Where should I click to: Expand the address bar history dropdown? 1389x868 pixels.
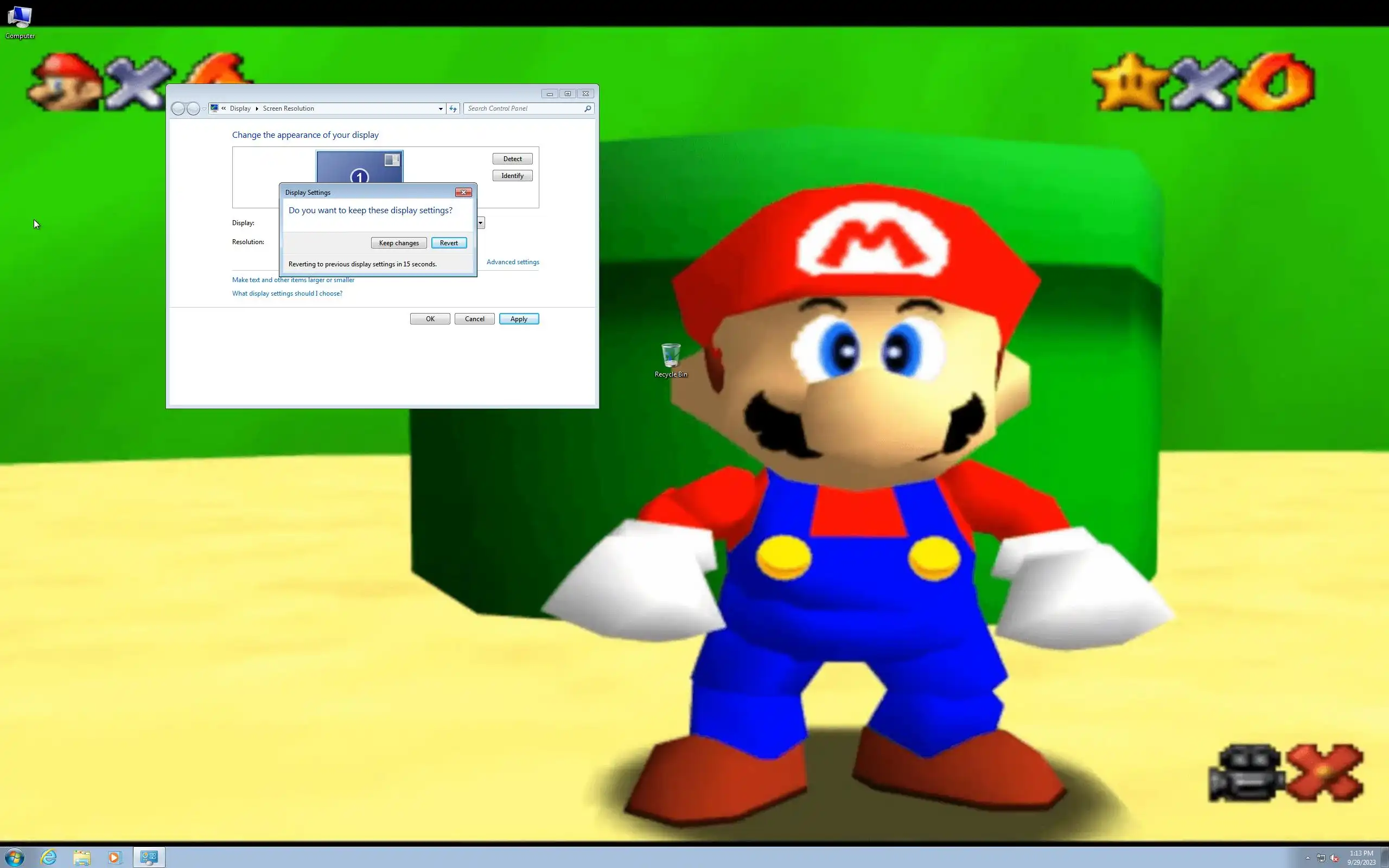[x=440, y=108]
